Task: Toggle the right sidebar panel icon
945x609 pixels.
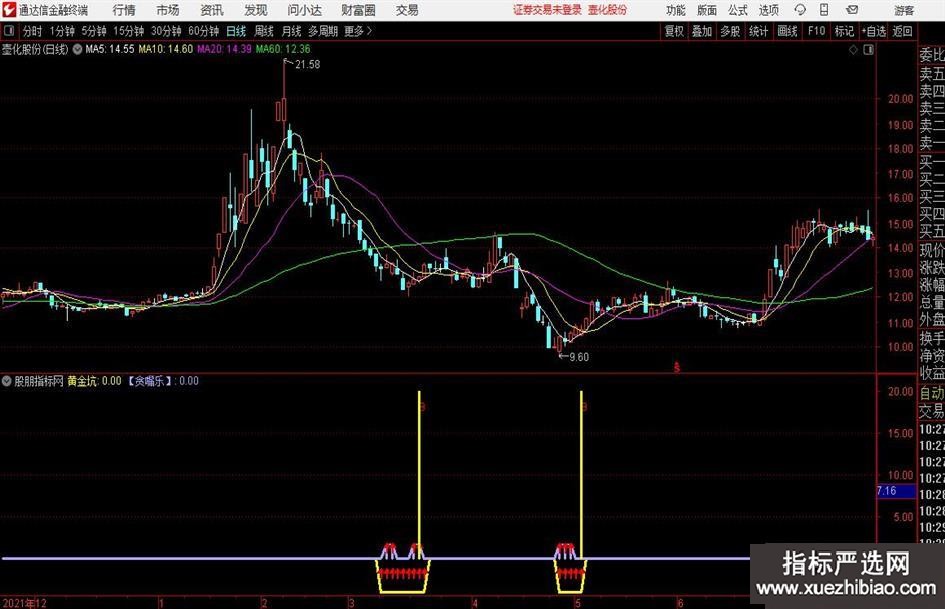Action: coord(868,50)
